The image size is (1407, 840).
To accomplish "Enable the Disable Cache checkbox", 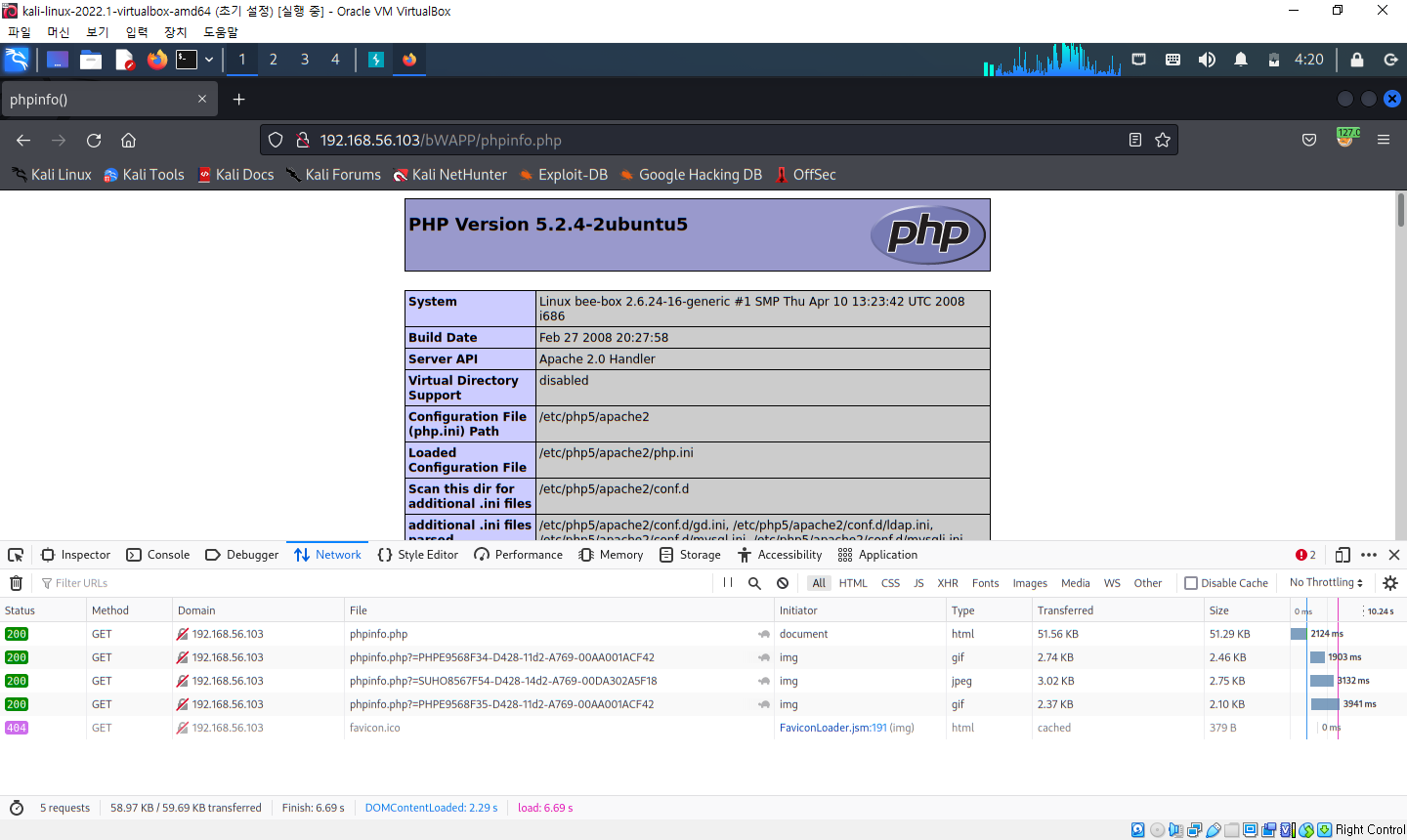I will click(x=1191, y=583).
